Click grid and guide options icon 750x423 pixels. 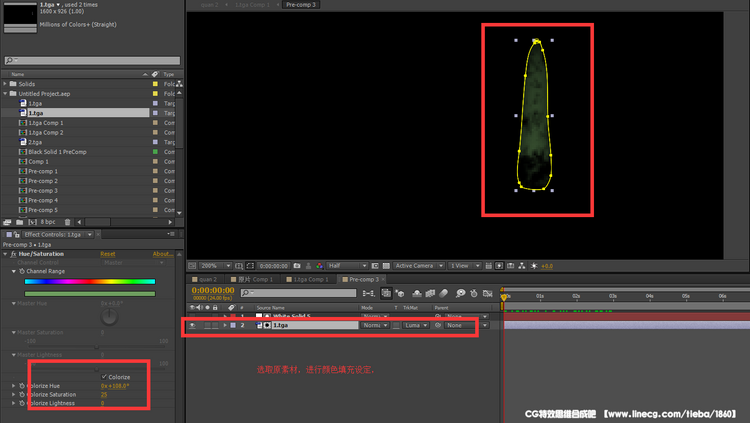(239, 266)
